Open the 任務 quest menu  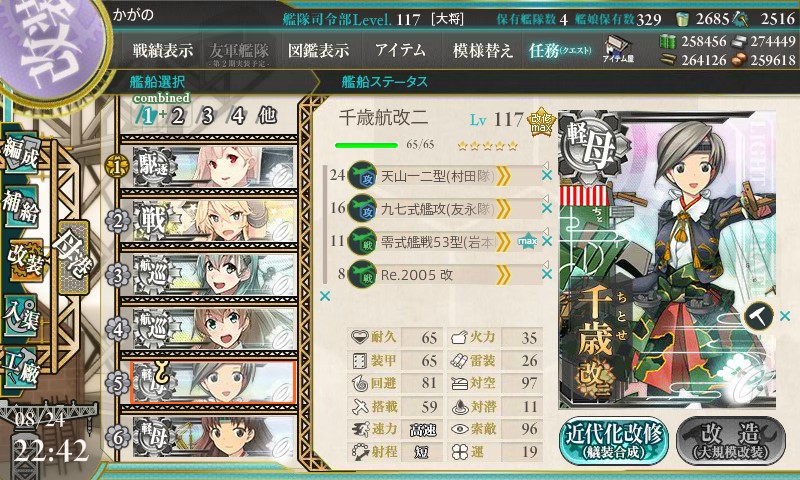560,50
